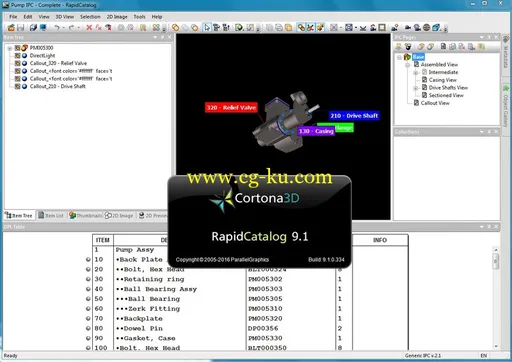Click the document page icon in IPC Pages toolbar

click(x=443, y=46)
